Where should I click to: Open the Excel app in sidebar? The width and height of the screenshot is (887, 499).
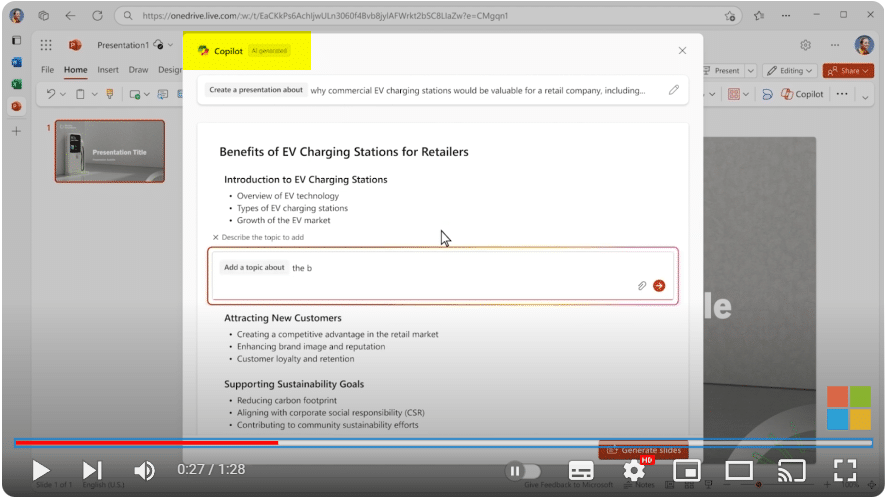pyautogui.click(x=16, y=84)
